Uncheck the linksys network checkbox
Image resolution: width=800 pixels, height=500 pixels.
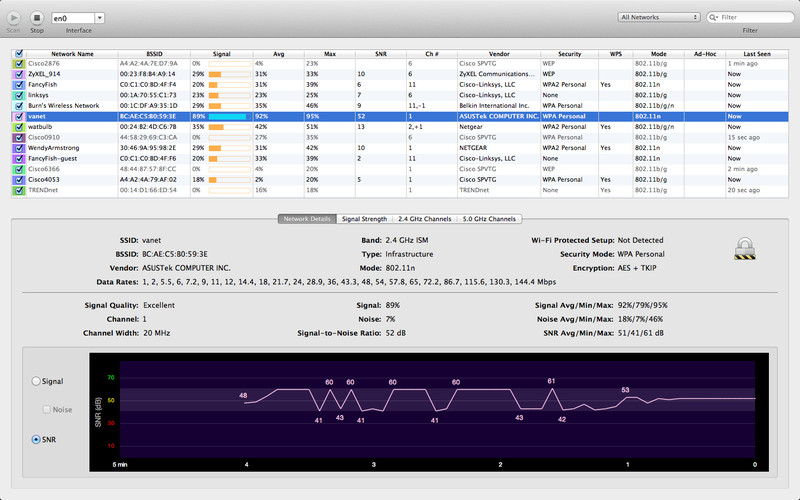(19, 95)
